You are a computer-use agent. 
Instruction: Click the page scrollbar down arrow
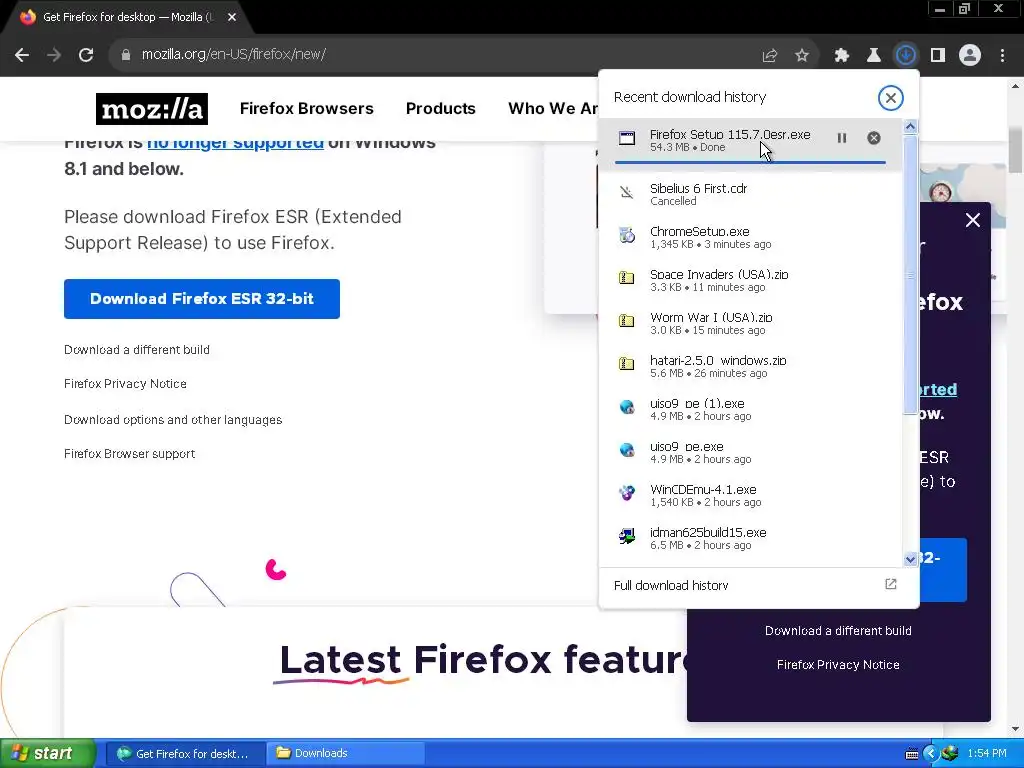coord(1015,729)
